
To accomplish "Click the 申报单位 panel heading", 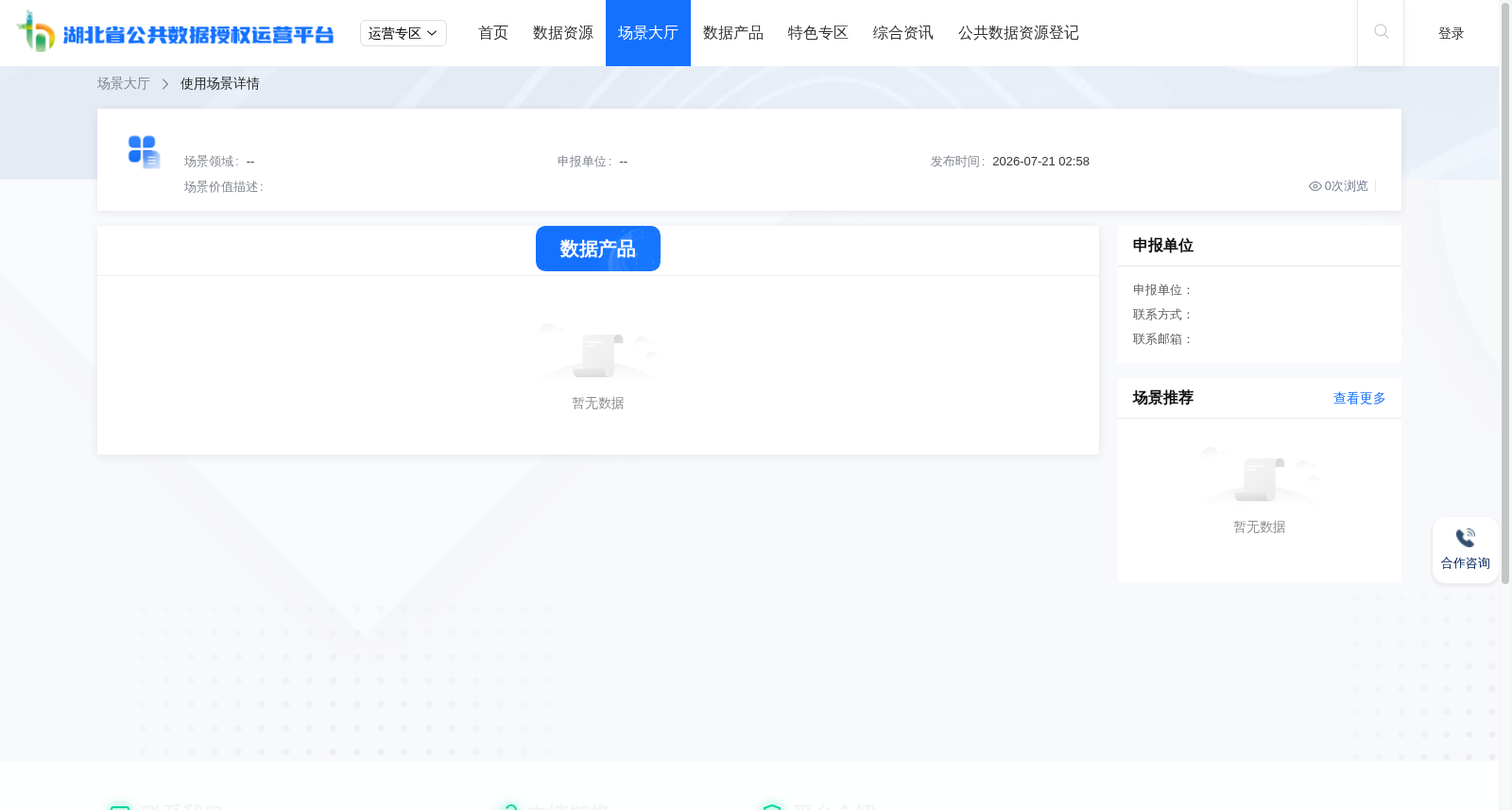I will point(1163,246).
